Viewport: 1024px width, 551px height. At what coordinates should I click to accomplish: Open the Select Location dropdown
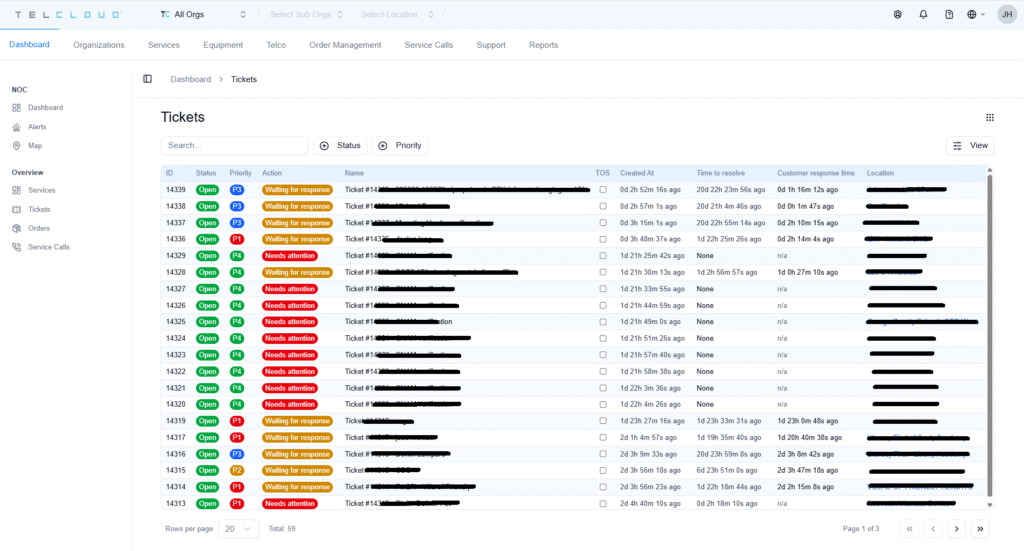(397, 15)
